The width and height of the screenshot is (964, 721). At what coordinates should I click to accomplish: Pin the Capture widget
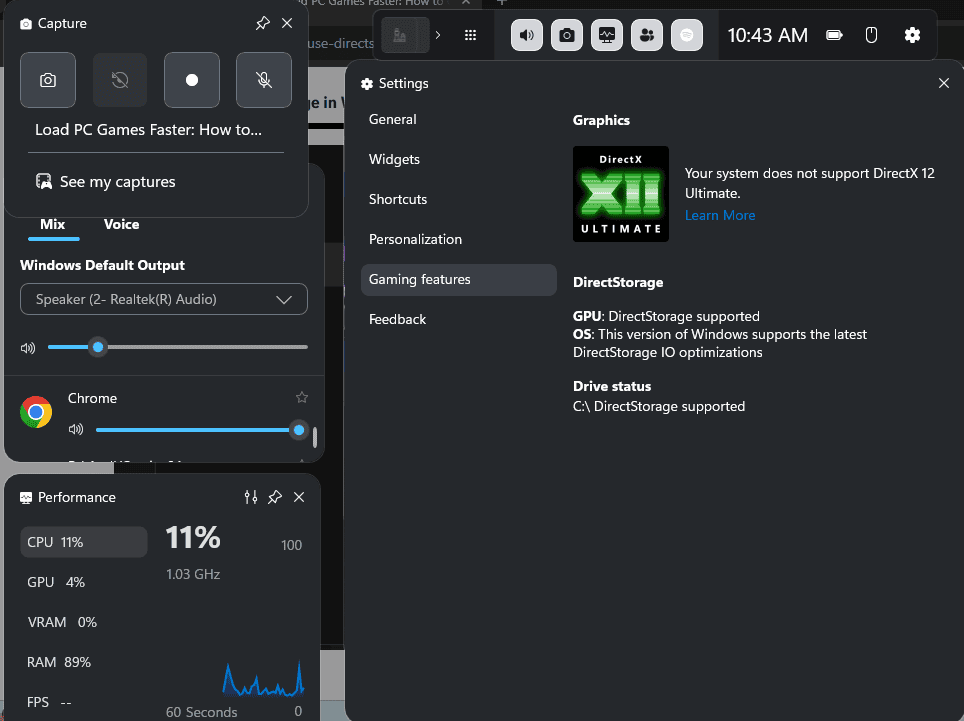(263, 23)
